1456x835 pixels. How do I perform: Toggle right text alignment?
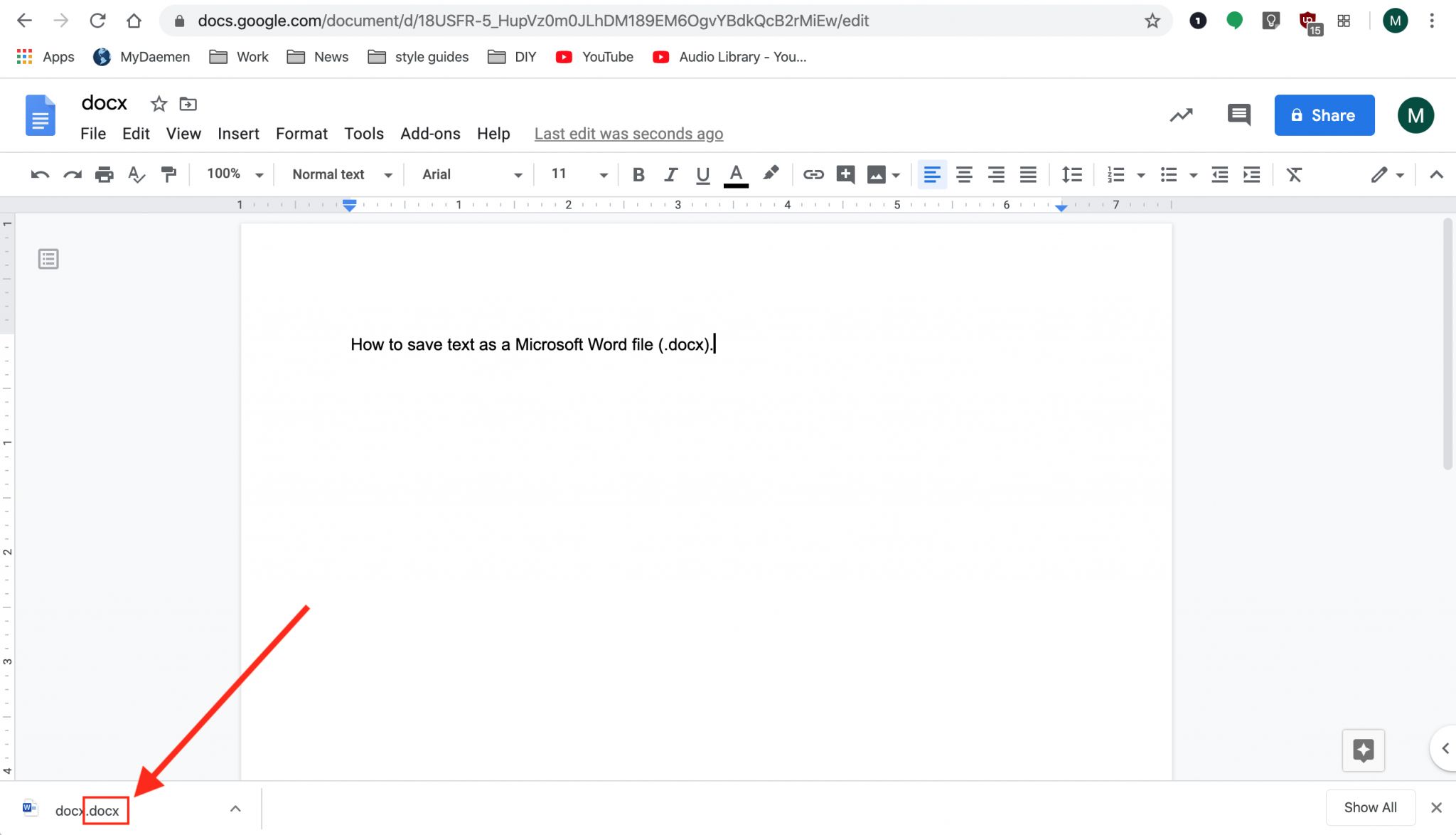pos(995,174)
